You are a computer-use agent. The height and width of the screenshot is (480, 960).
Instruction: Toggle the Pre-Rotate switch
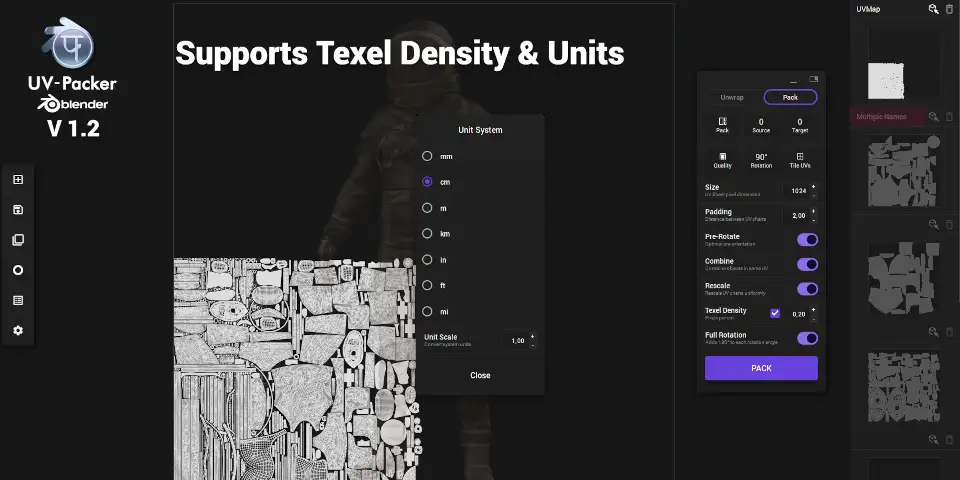(x=807, y=240)
